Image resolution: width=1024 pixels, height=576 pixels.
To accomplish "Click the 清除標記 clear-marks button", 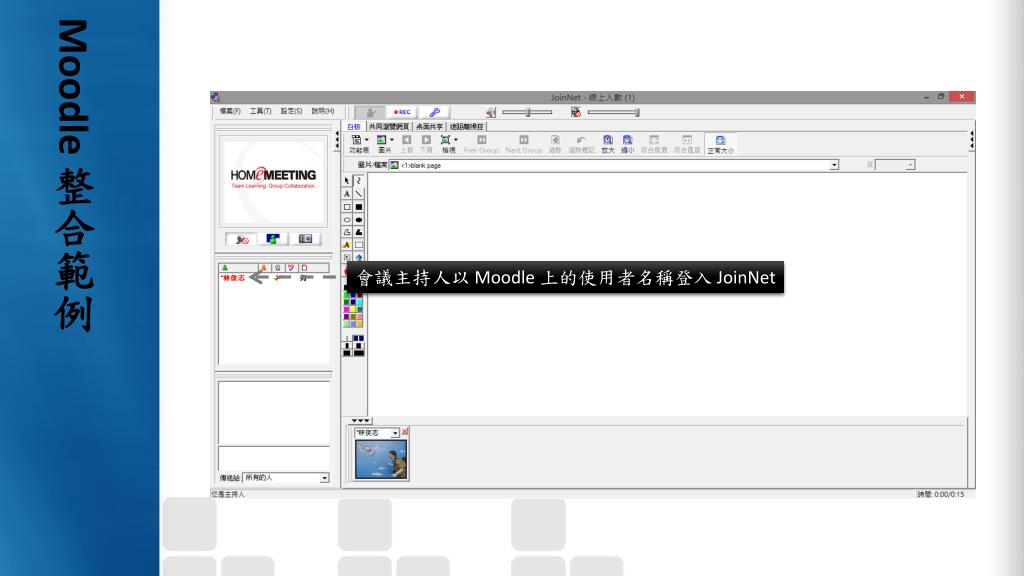I will point(581,144).
